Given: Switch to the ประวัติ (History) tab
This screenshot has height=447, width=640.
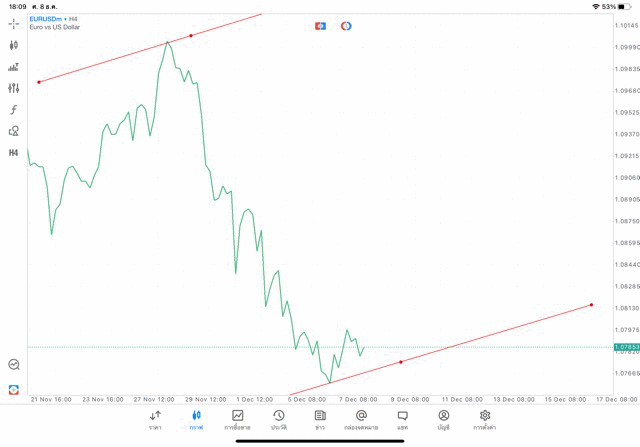Looking at the screenshot, I should coord(278,419).
